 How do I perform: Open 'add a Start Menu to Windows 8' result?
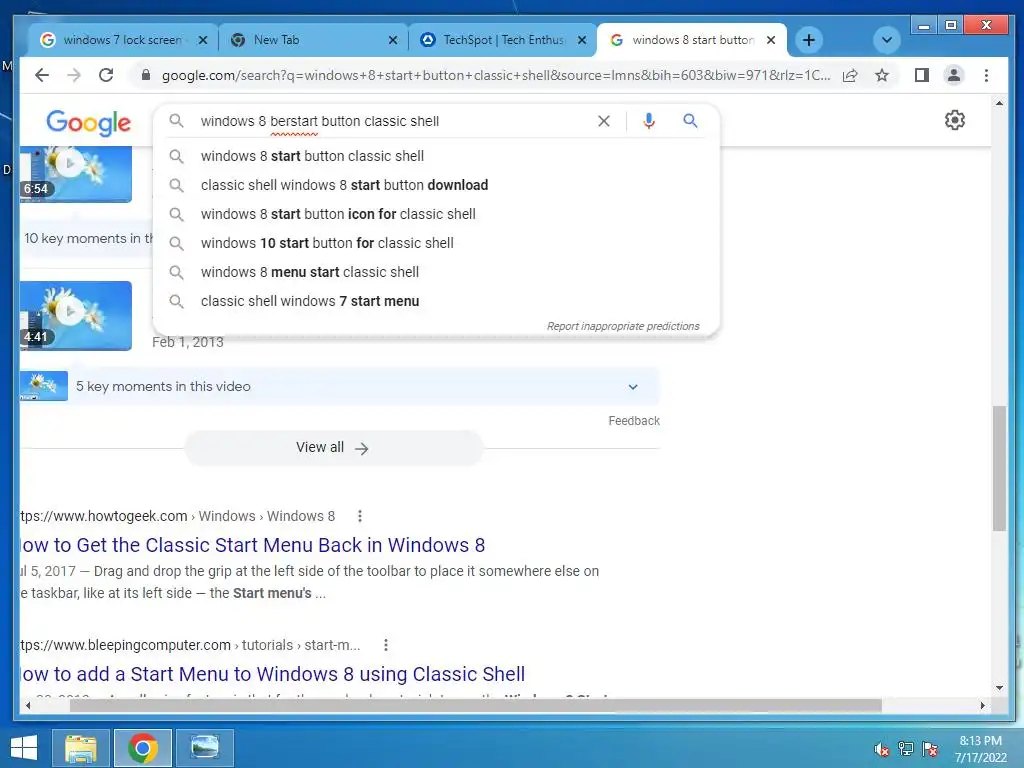(272, 674)
